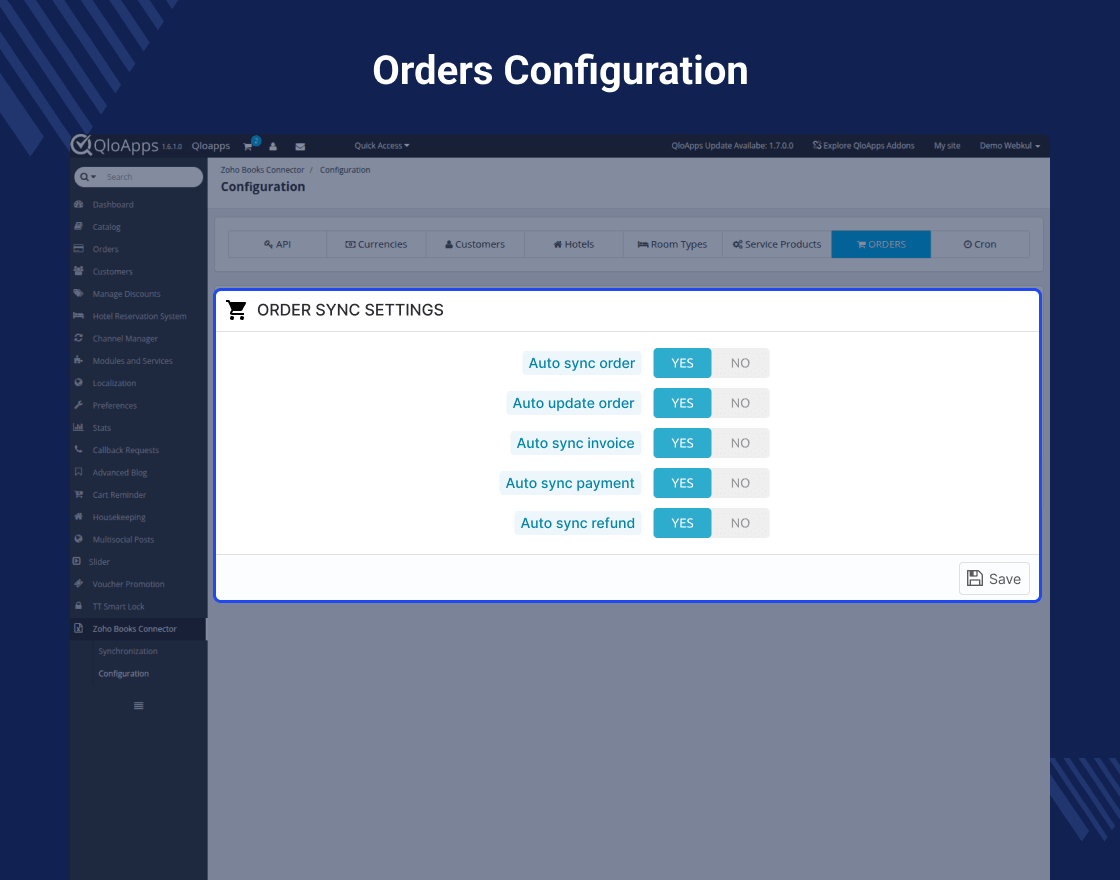Open the messages envelope icon
This screenshot has width=1120, height=880.
tap(300, 146)
